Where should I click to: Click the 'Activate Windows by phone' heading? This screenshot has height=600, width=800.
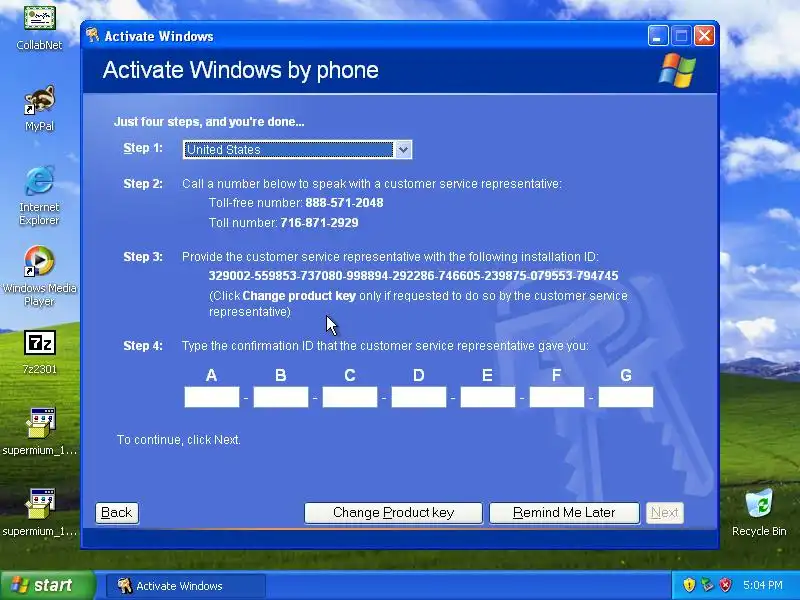coord(241,70)
